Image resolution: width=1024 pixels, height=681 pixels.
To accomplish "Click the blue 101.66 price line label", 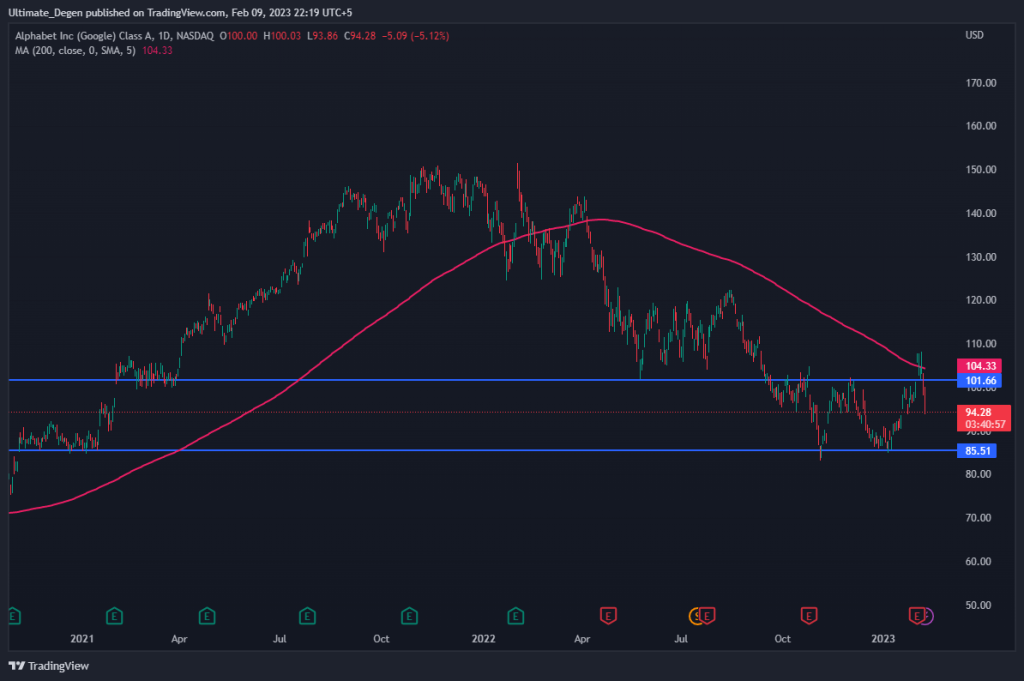I will click(980, 381).
